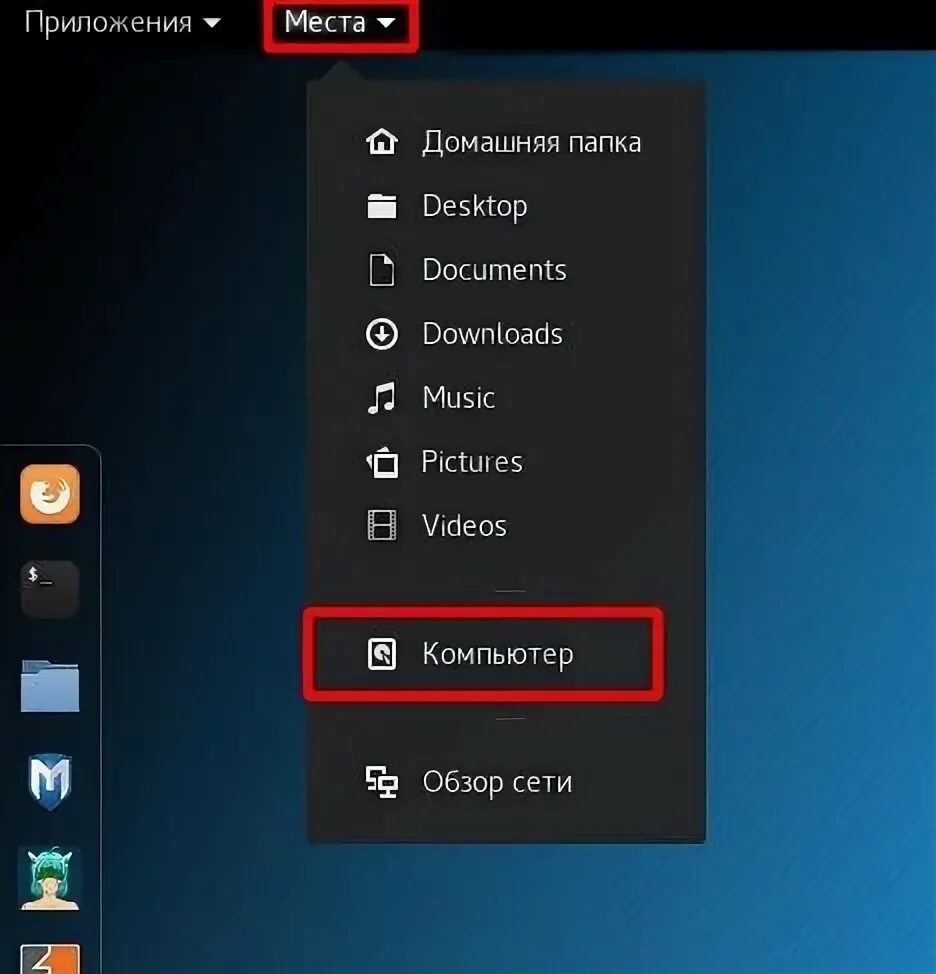The image size is (936, 974).
Task: Click the dropdown arrow next to Места
Action: coord(386,23)
